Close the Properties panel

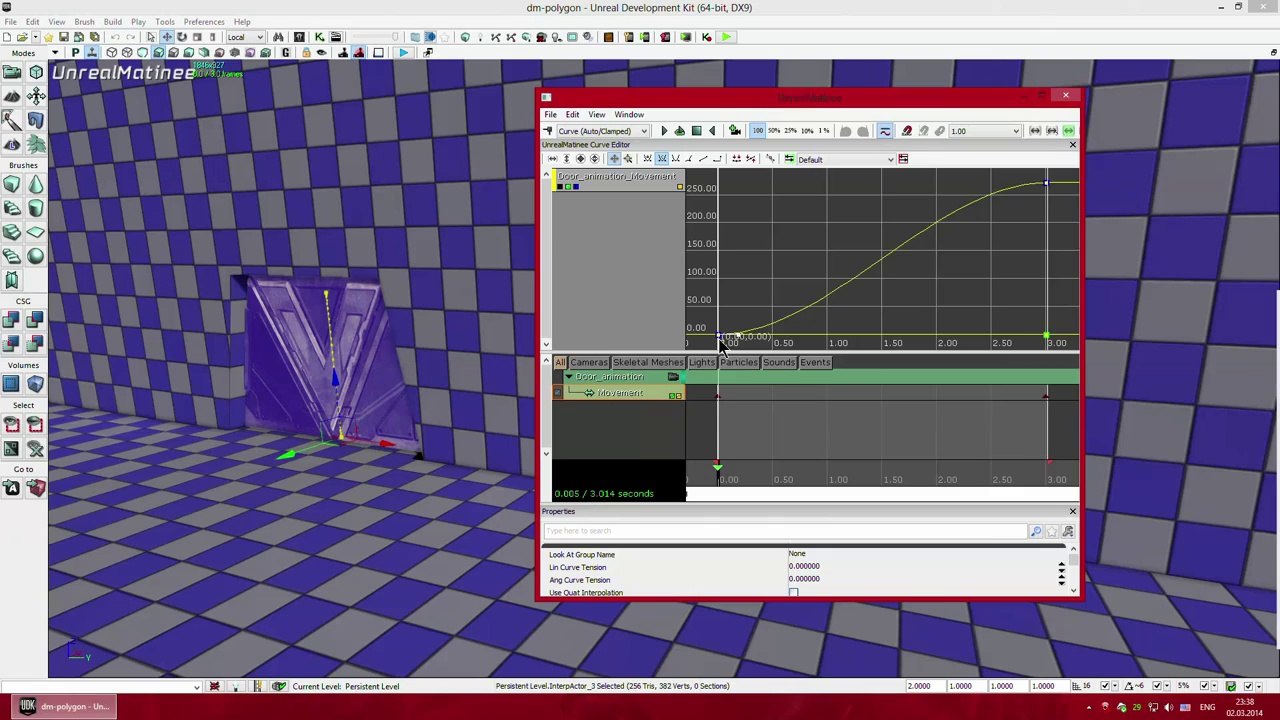coord(1073,512)
